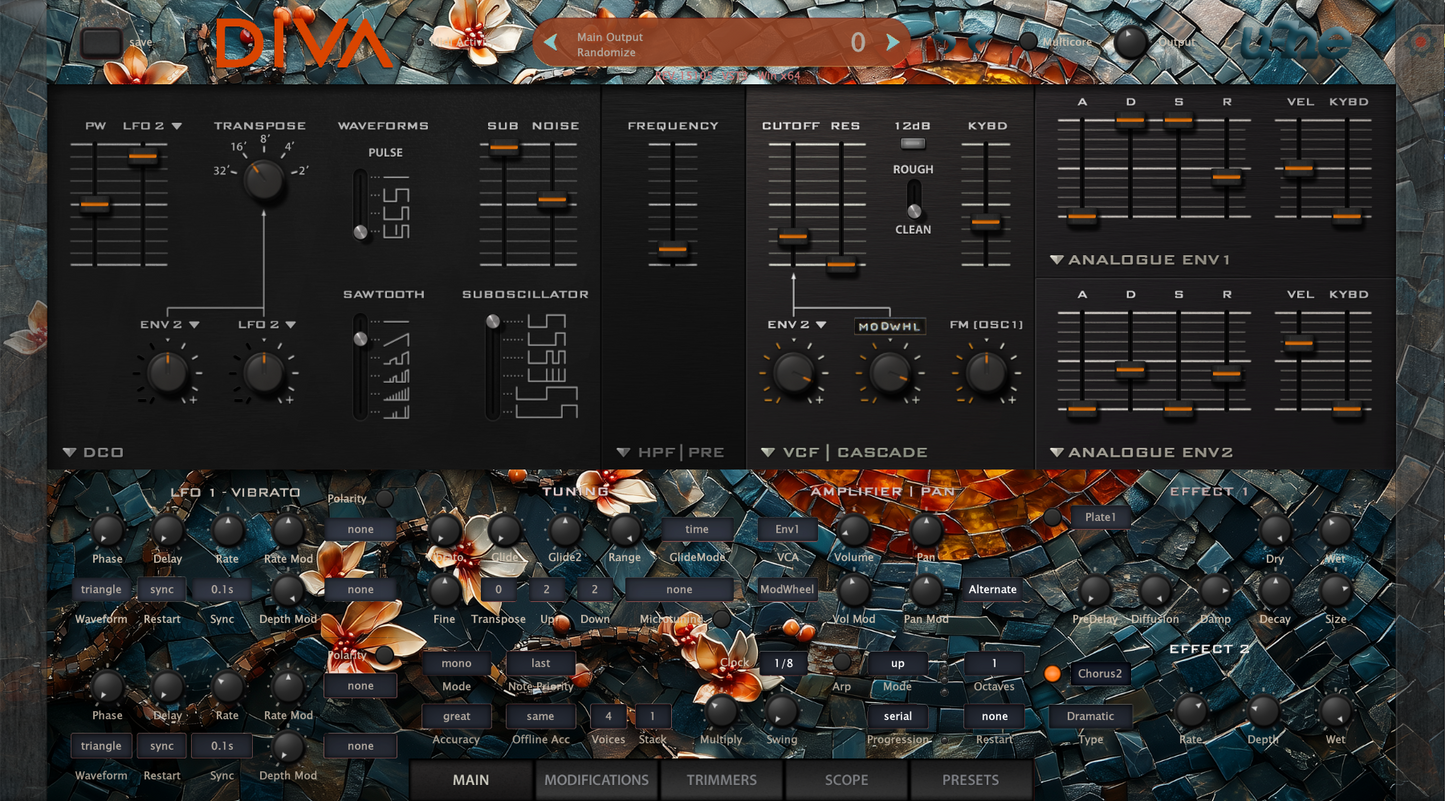The width and height of the screenshot is (1445, 801).
Task: Click the sawtooth waveform shapes graphic
Action: tap(395, 368)
